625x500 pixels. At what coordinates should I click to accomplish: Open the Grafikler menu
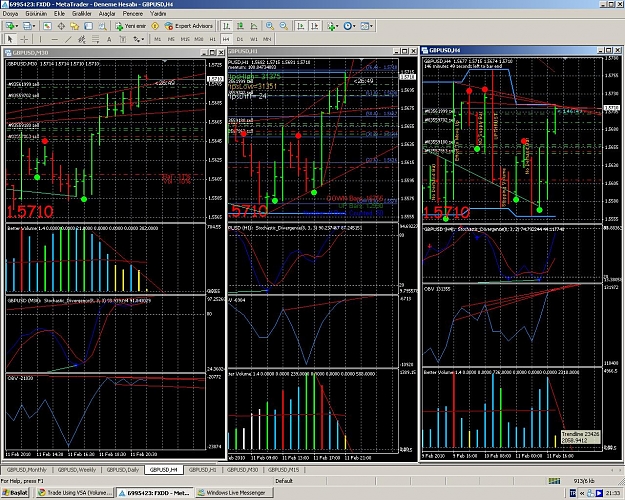(82, 14)
